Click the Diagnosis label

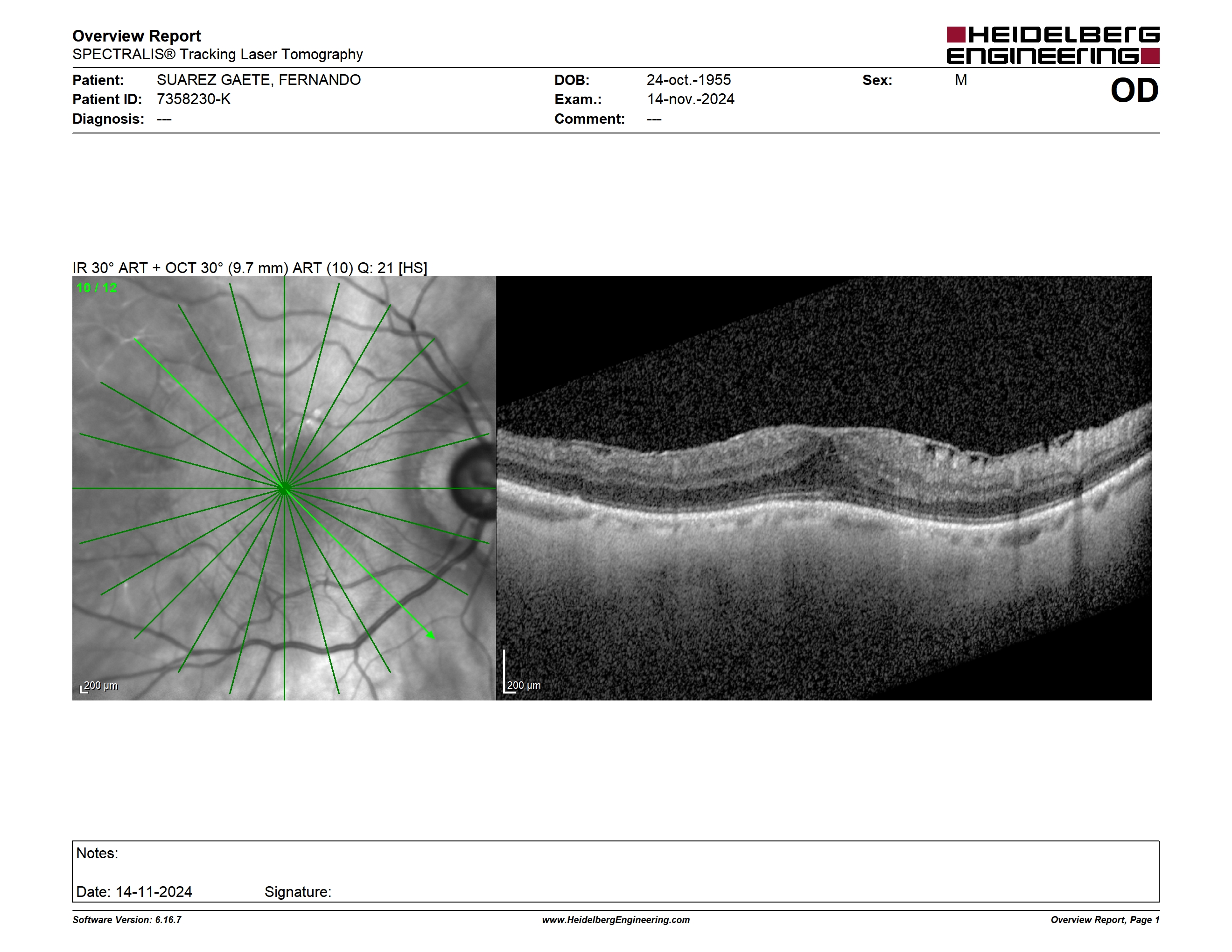coord(108,119)
